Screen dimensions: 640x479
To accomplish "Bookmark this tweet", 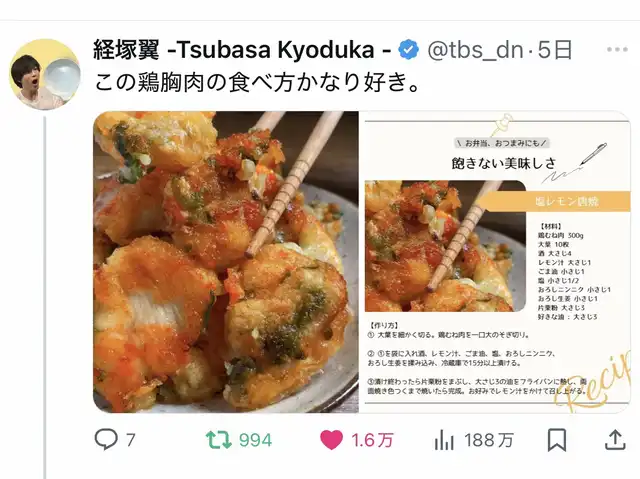I will coord(557,440).
